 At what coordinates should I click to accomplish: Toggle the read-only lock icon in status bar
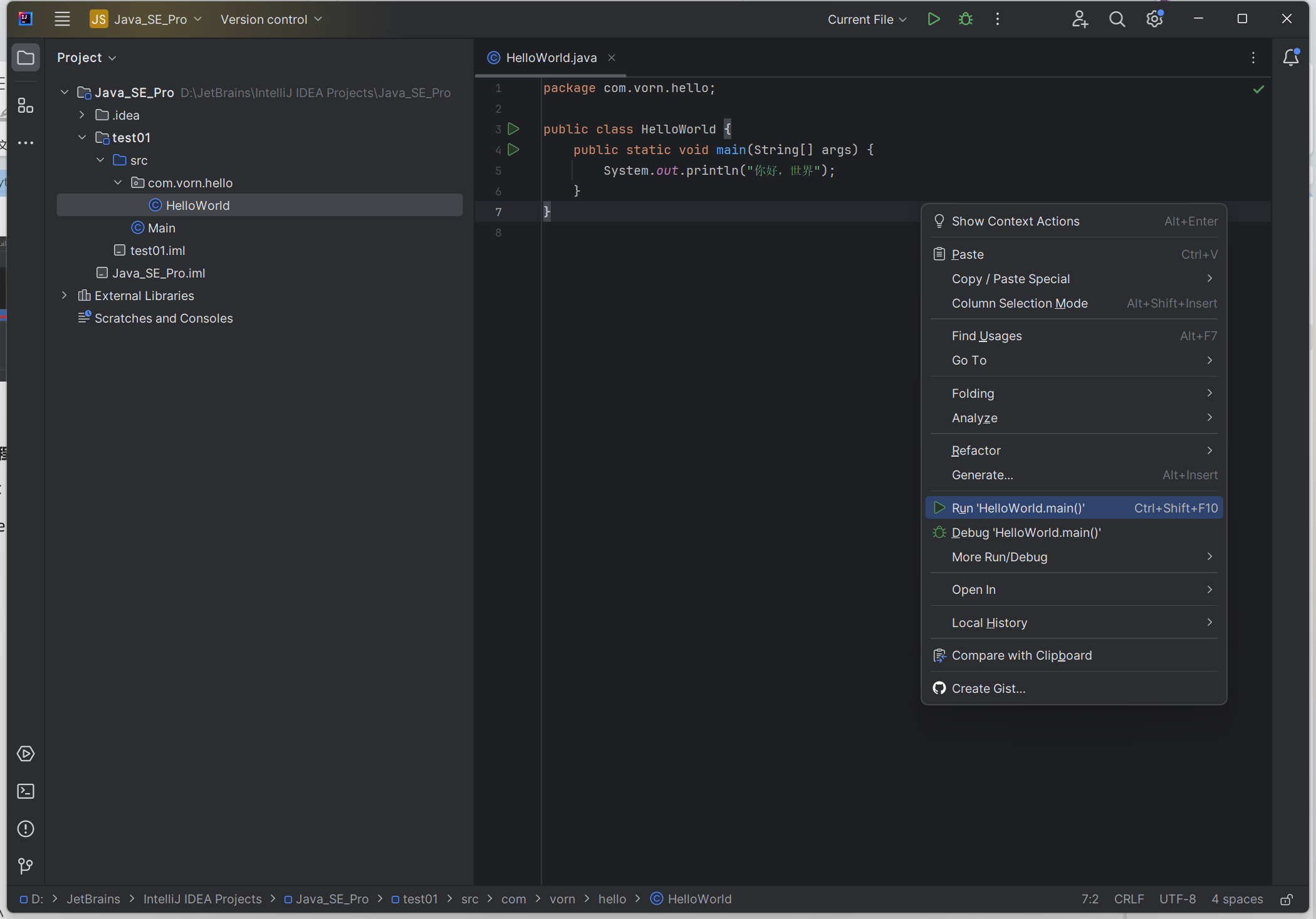click(1286, 900)
